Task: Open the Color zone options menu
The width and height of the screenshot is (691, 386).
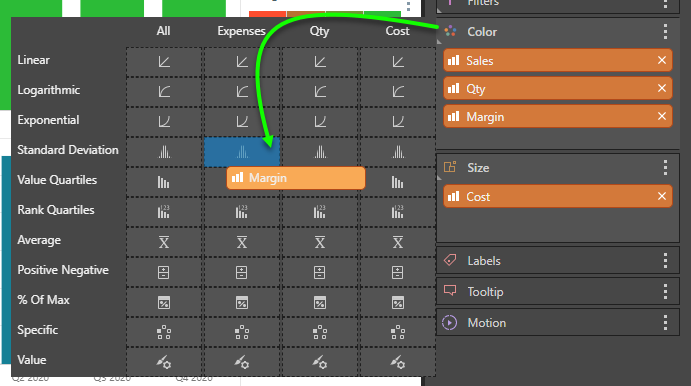Action: point(665,32)
